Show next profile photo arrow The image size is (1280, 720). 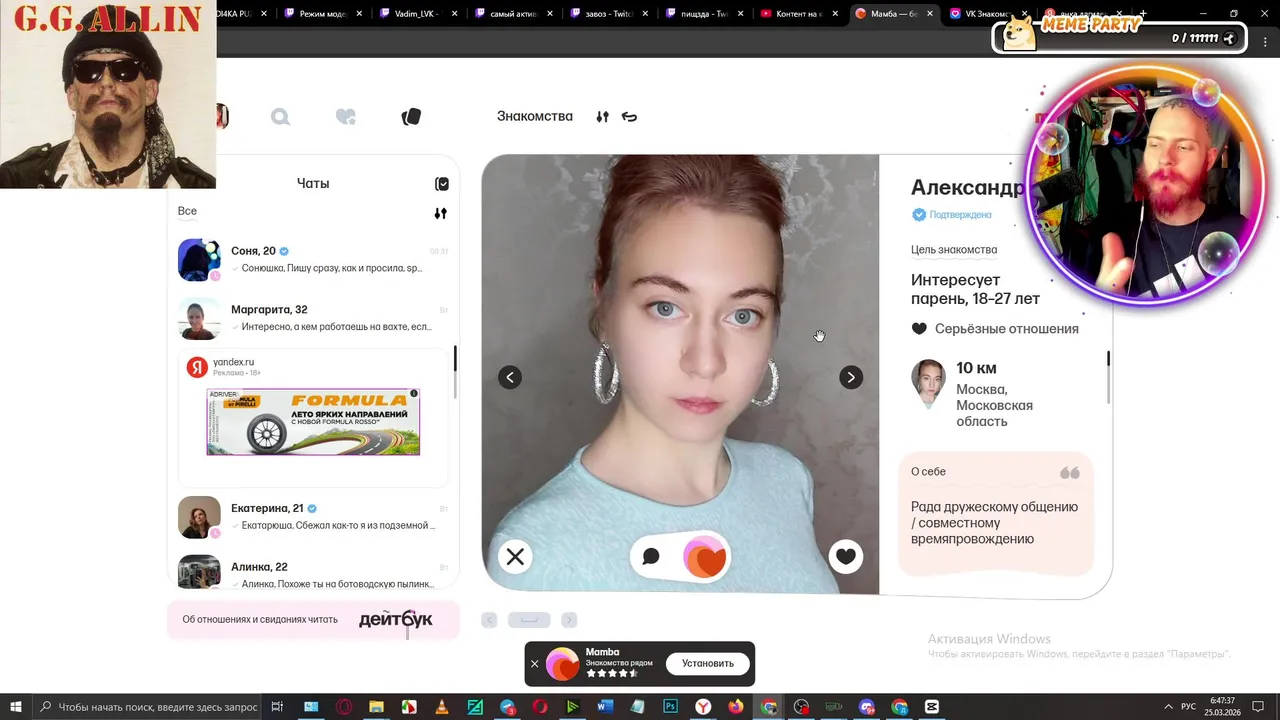click(x=850, y=377)
